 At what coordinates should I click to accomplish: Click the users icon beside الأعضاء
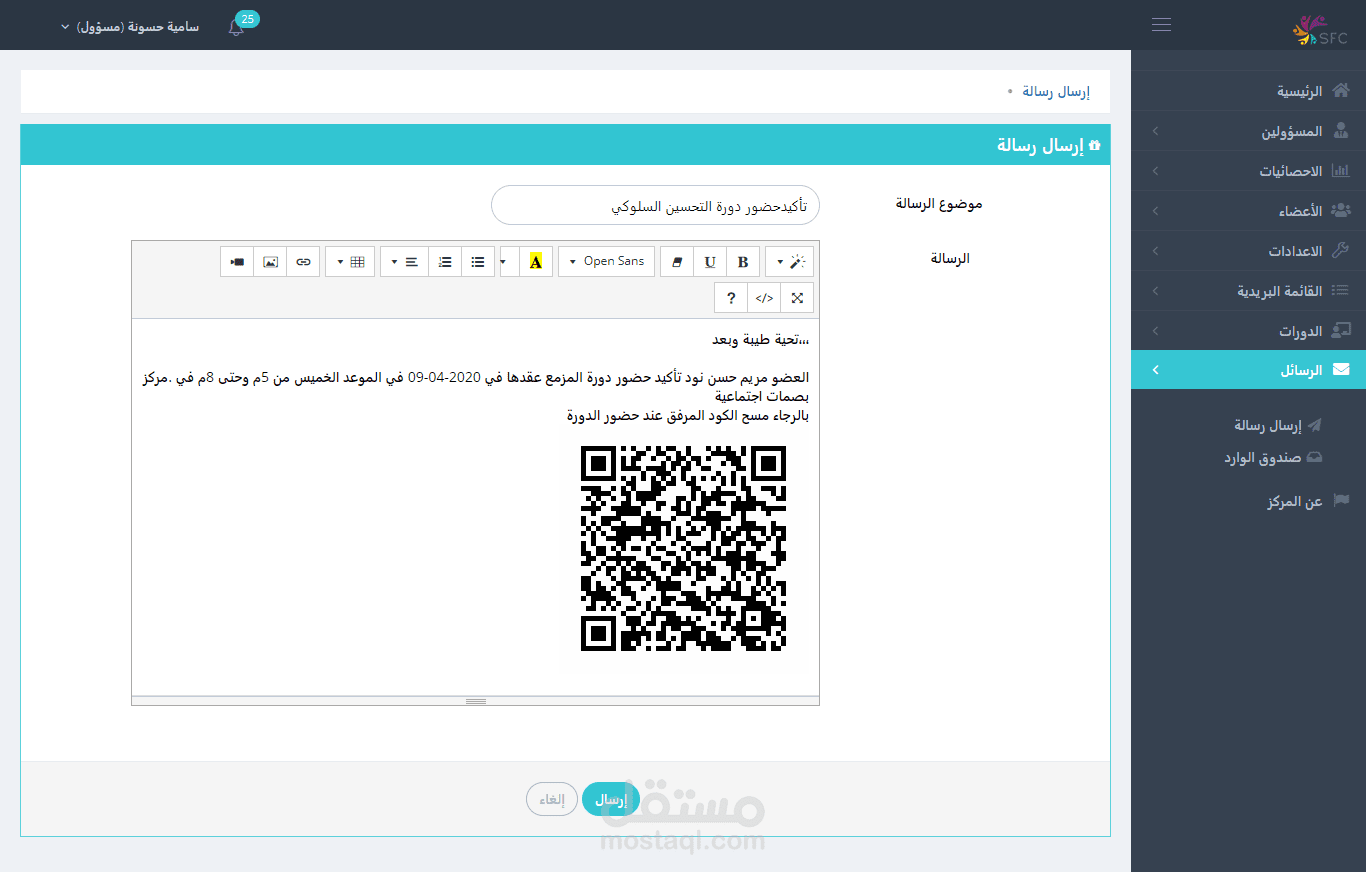1341,210
